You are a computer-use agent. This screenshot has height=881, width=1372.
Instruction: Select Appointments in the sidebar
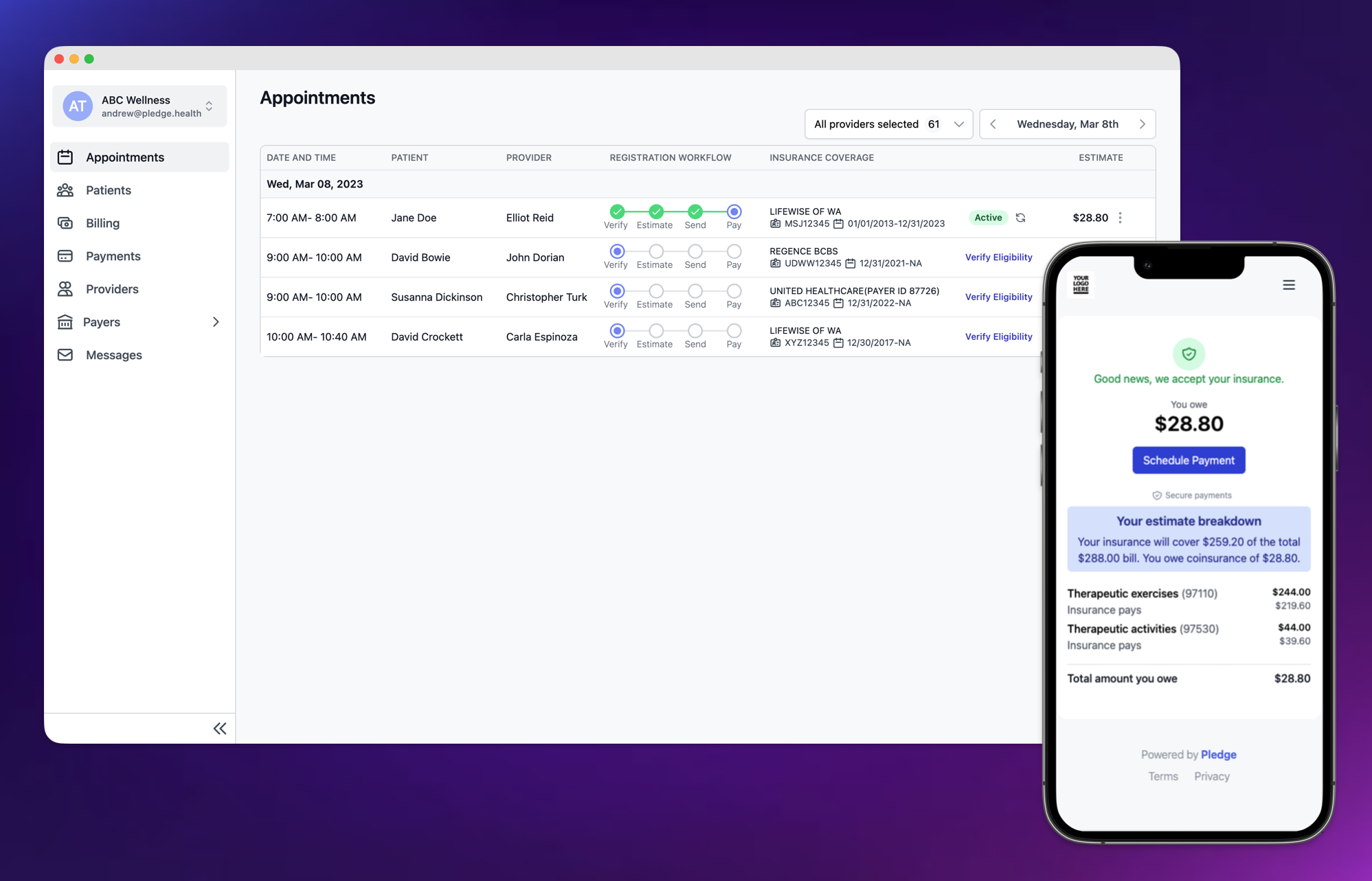125,157
